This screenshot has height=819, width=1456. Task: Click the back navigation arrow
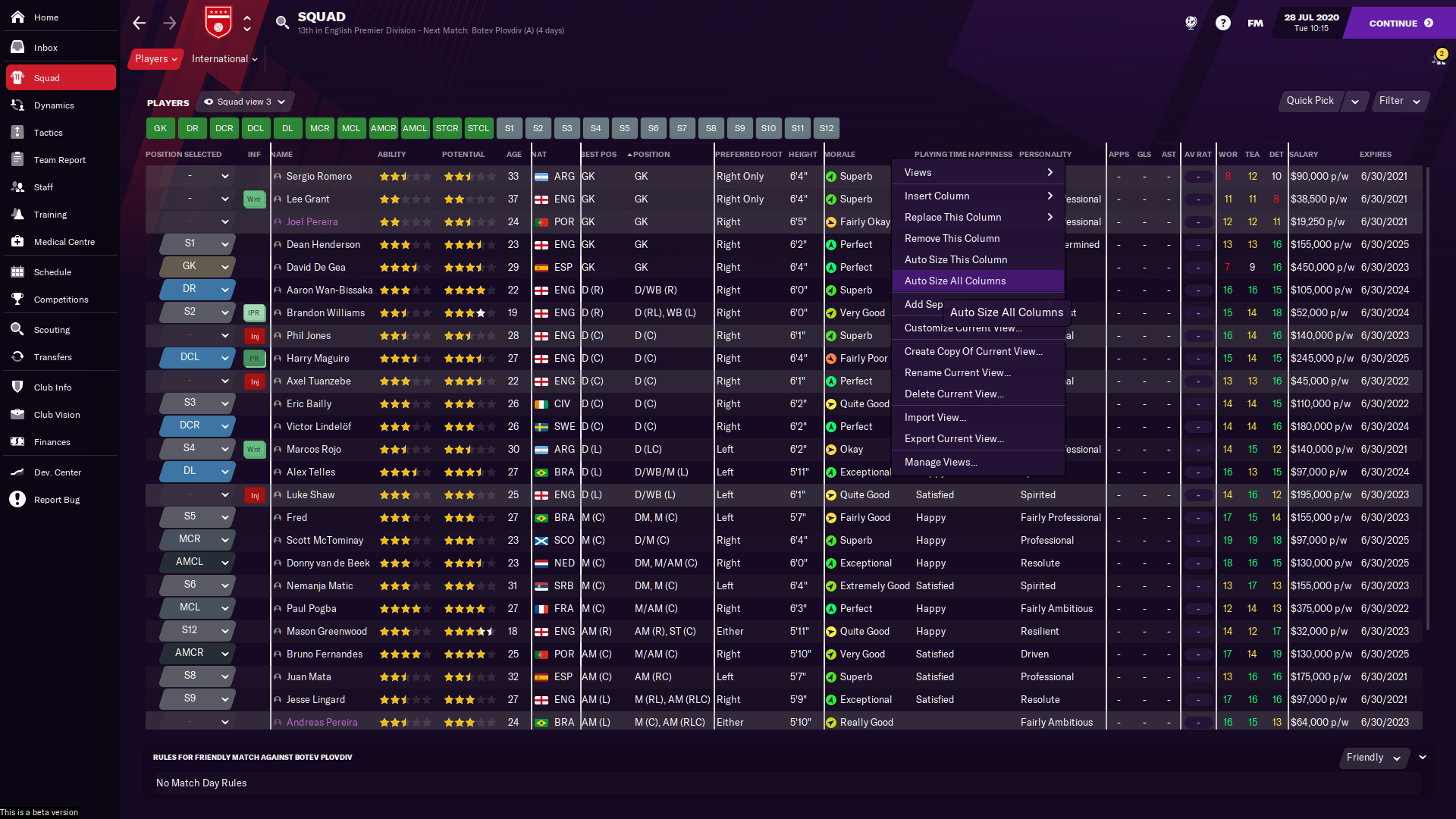[x=139, y=23]
